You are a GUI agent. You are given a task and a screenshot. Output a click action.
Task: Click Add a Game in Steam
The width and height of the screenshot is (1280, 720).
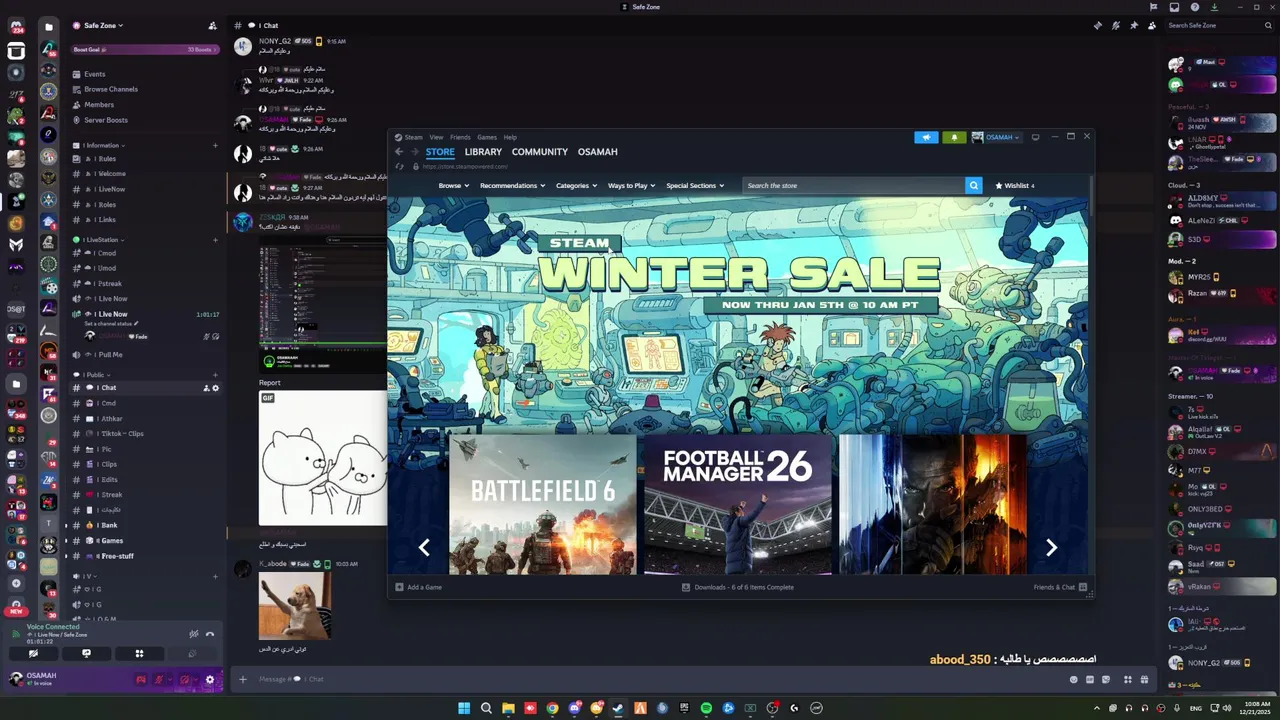(419, 587)
